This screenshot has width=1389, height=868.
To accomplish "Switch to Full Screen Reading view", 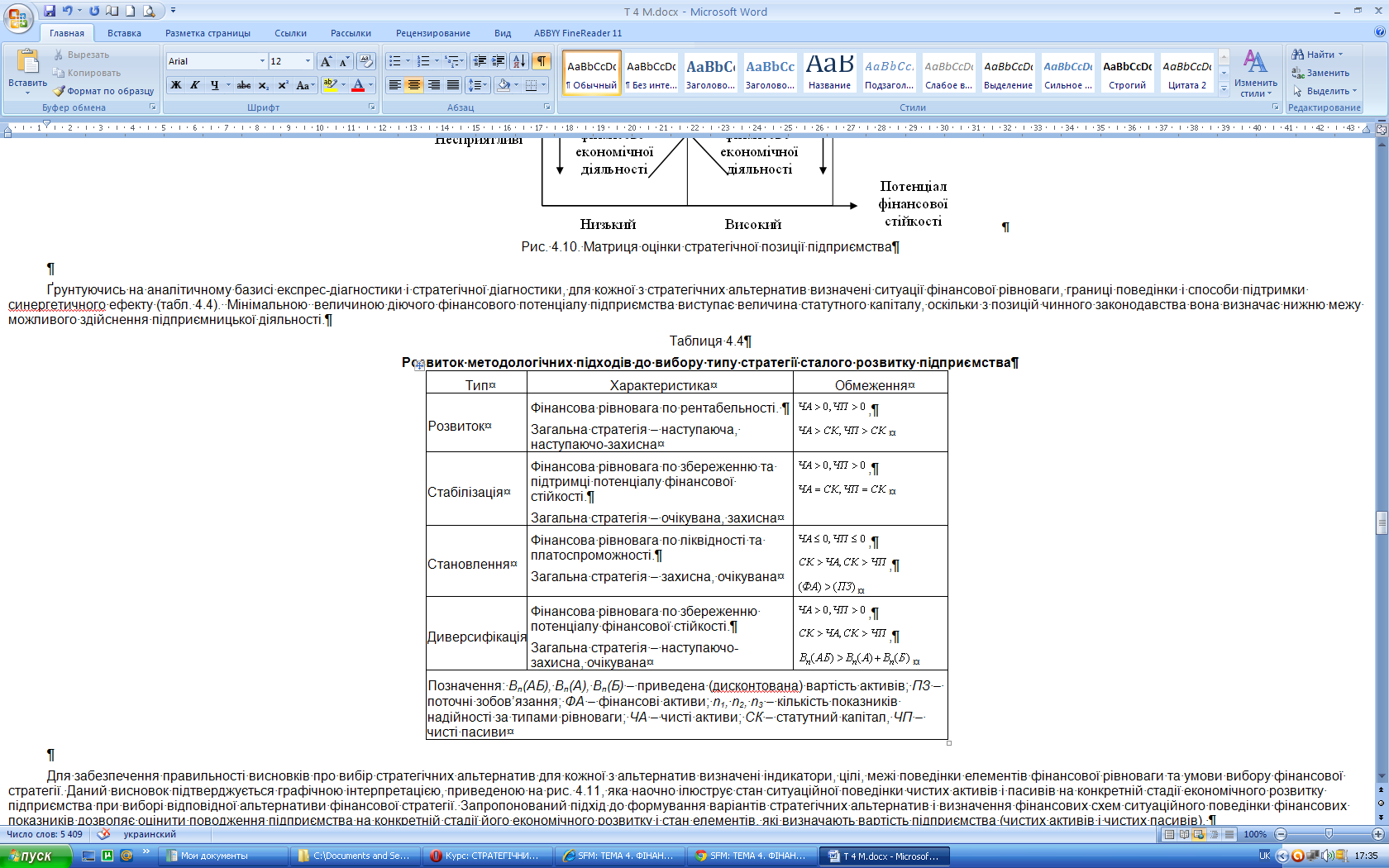I will point(1184,834).
